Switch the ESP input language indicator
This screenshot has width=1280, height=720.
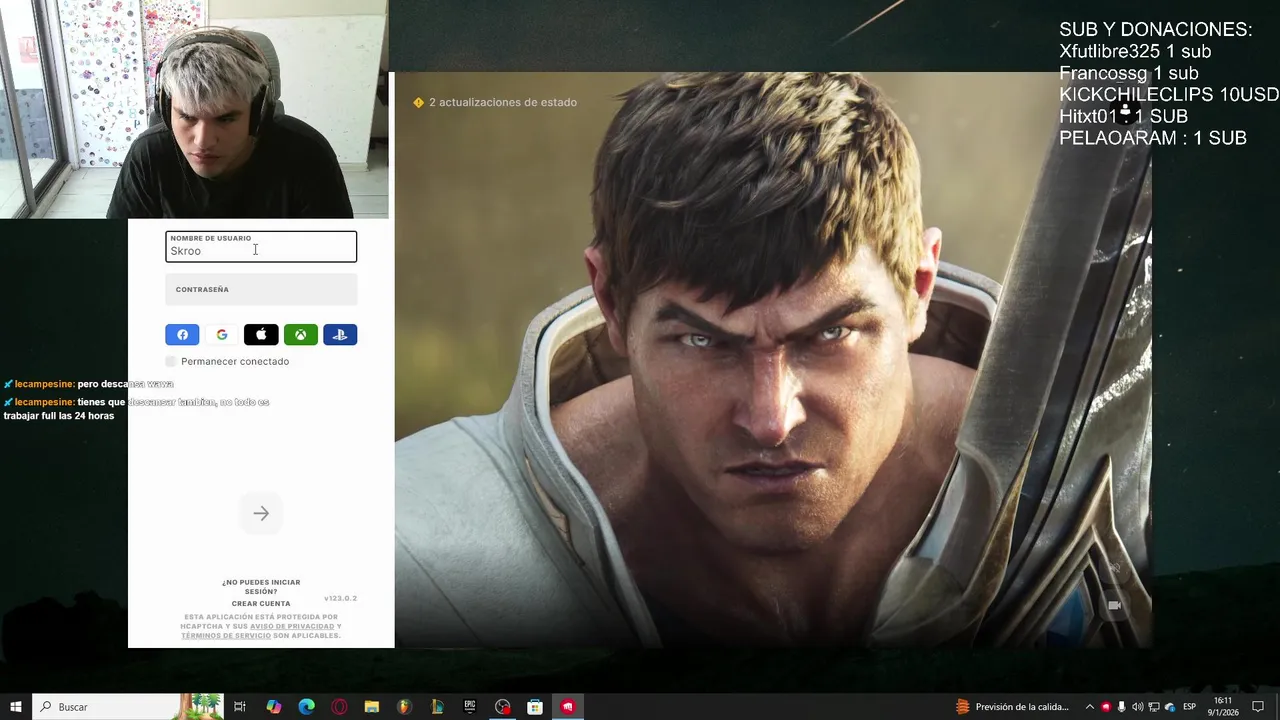pyautogui.click(x=1190, y=707)
